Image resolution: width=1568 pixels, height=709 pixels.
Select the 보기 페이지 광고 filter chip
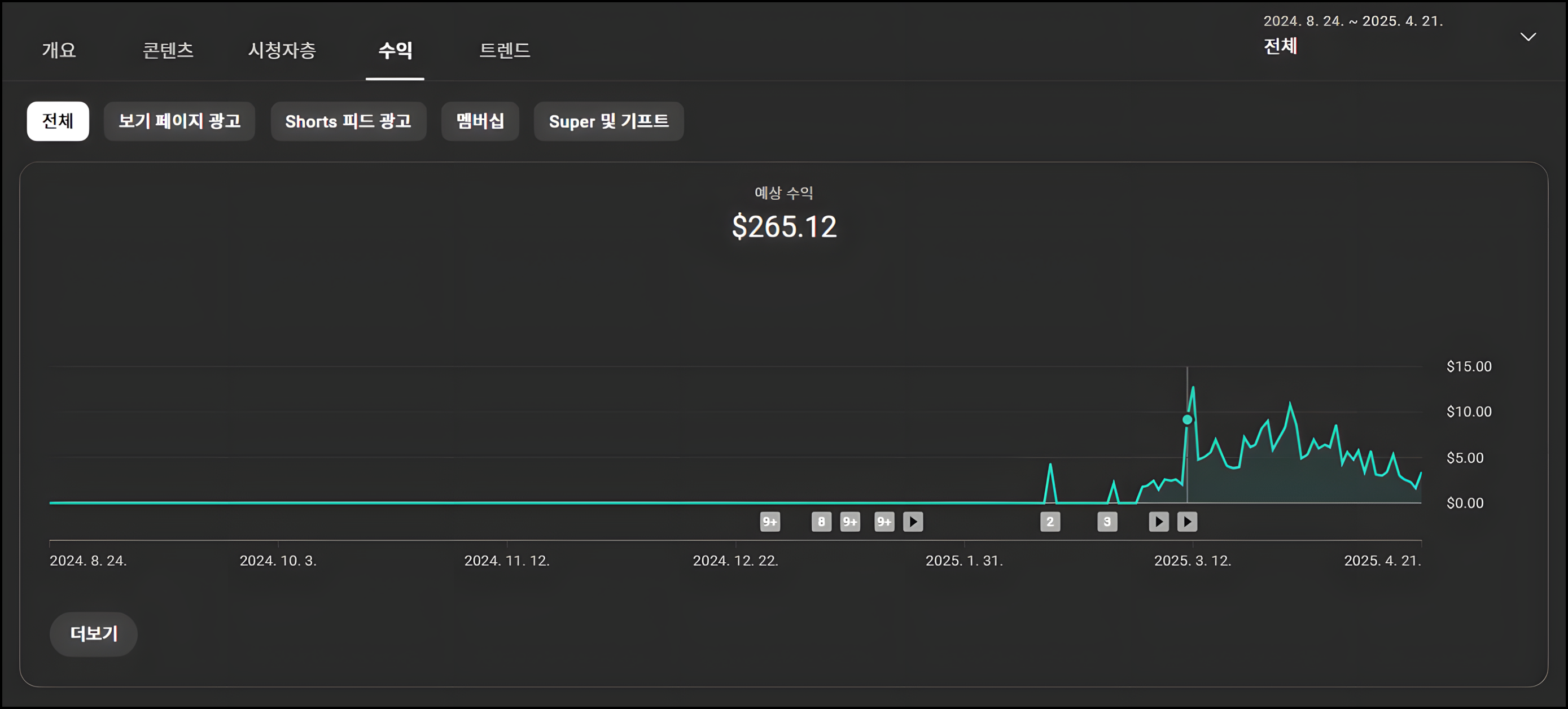(x=179, y=121)
